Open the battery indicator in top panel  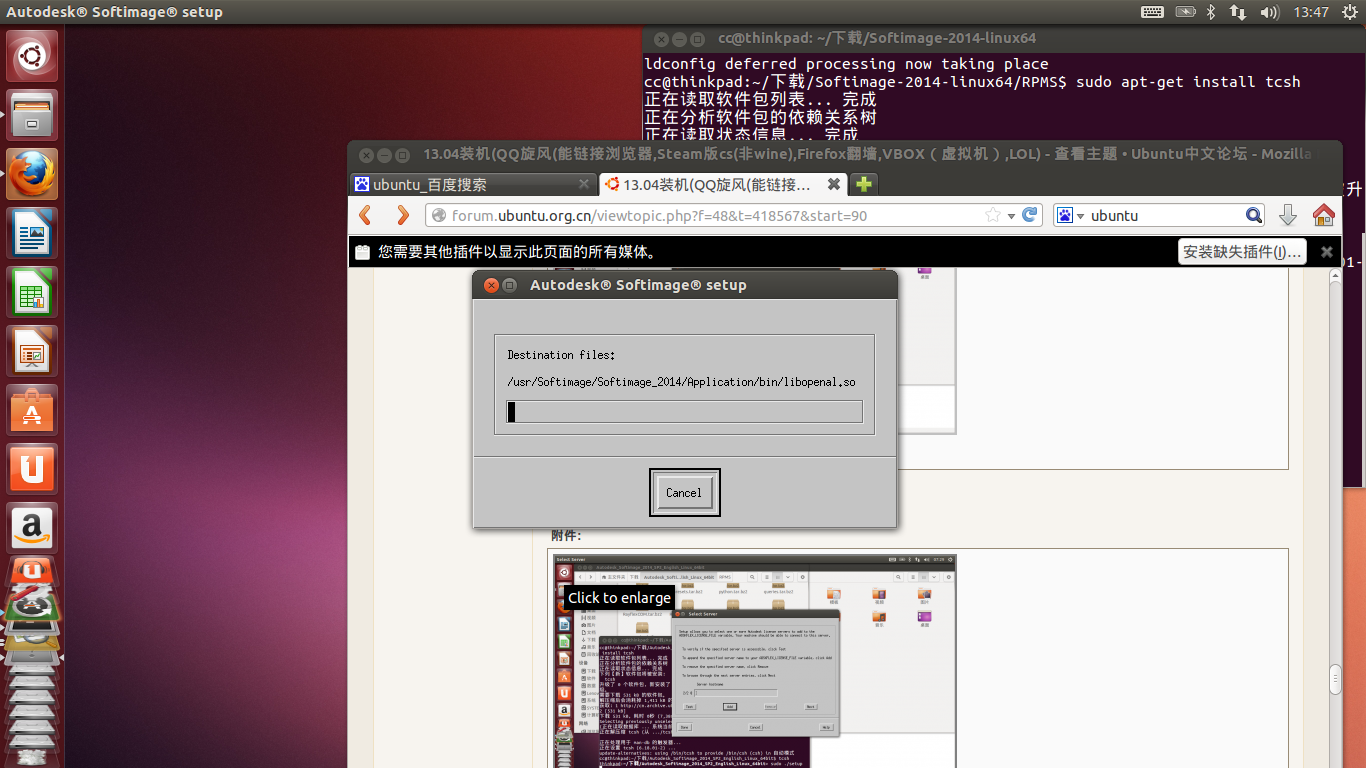pos(1185,12)
